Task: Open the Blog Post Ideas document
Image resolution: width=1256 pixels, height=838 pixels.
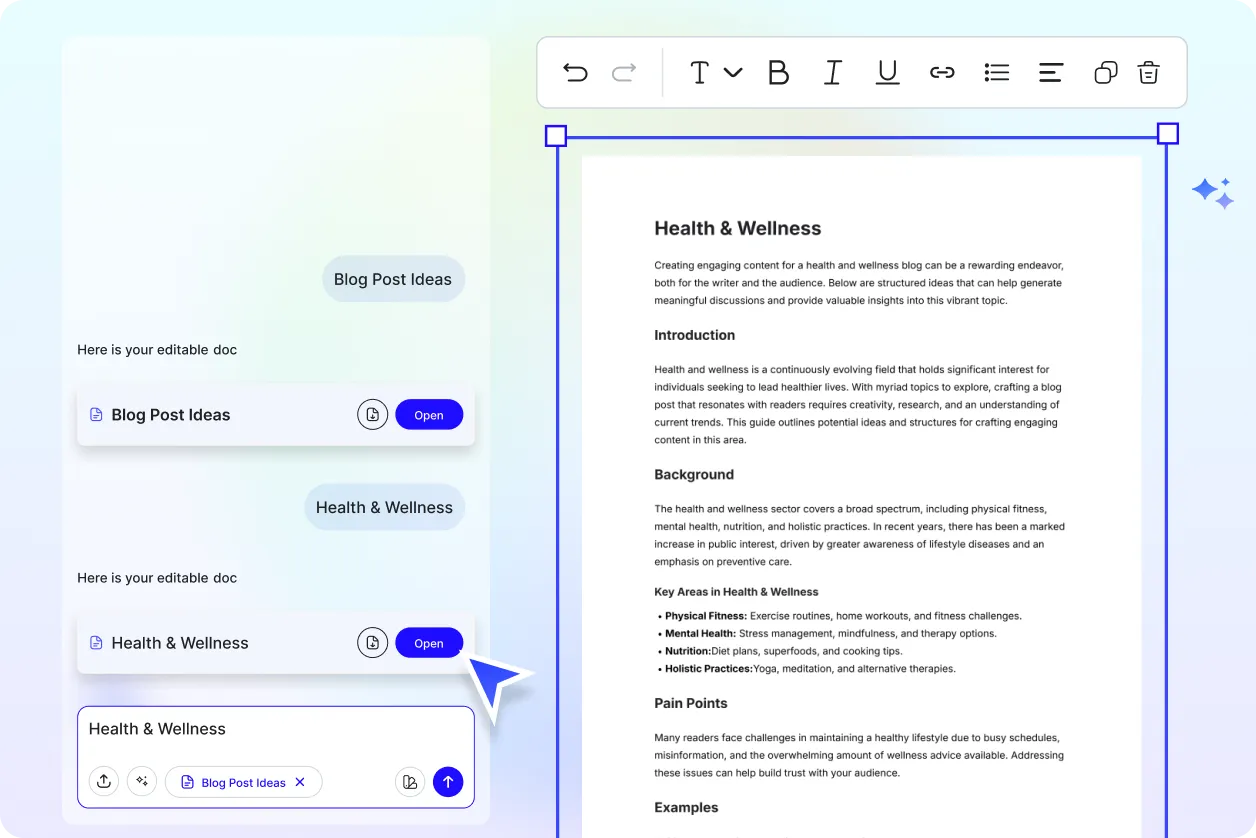Action: click(429, 414)
